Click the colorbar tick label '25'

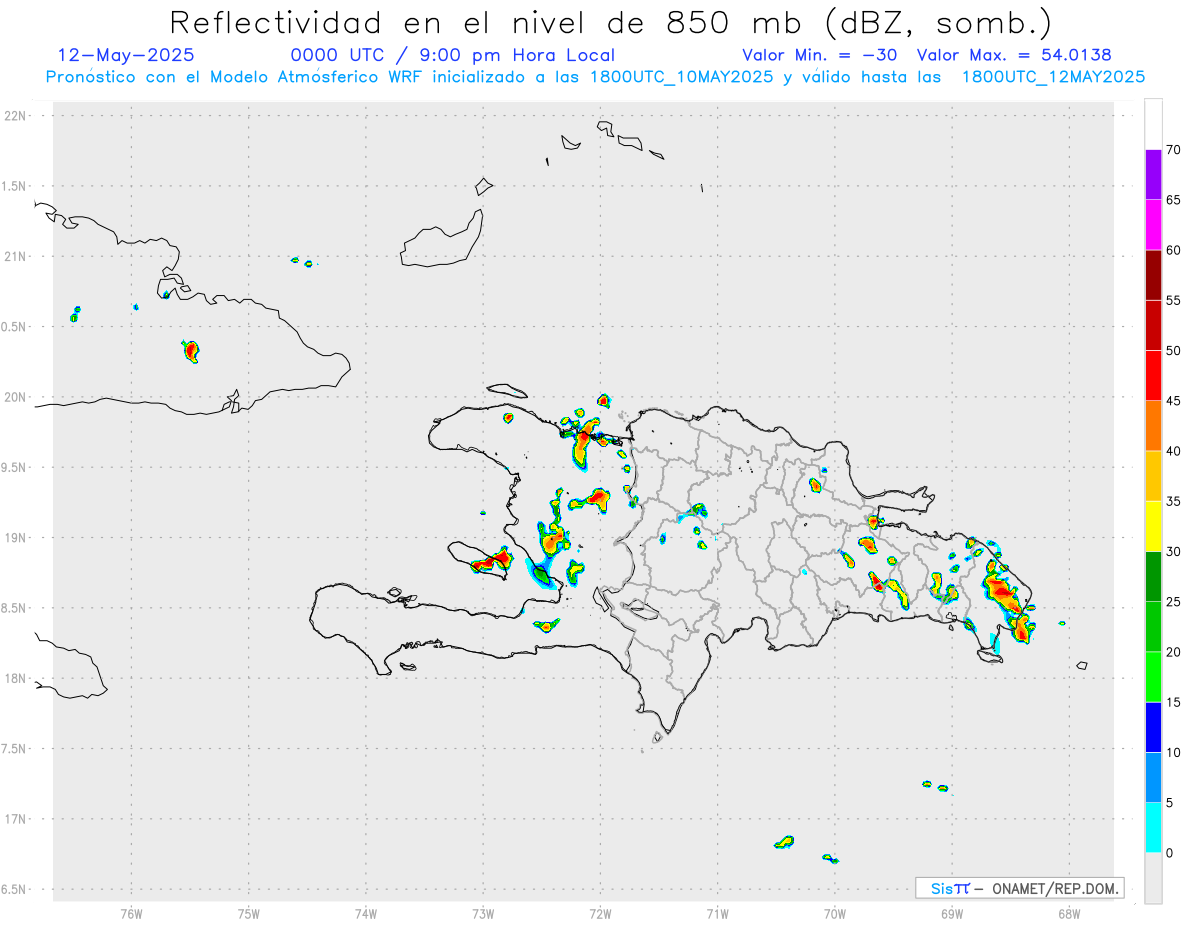pos(1174,602)
